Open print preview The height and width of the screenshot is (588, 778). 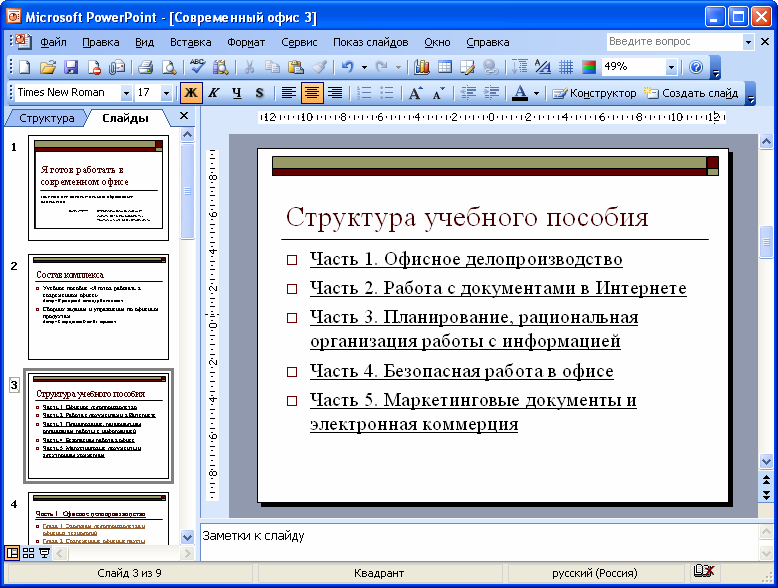[x=169, y=67]
